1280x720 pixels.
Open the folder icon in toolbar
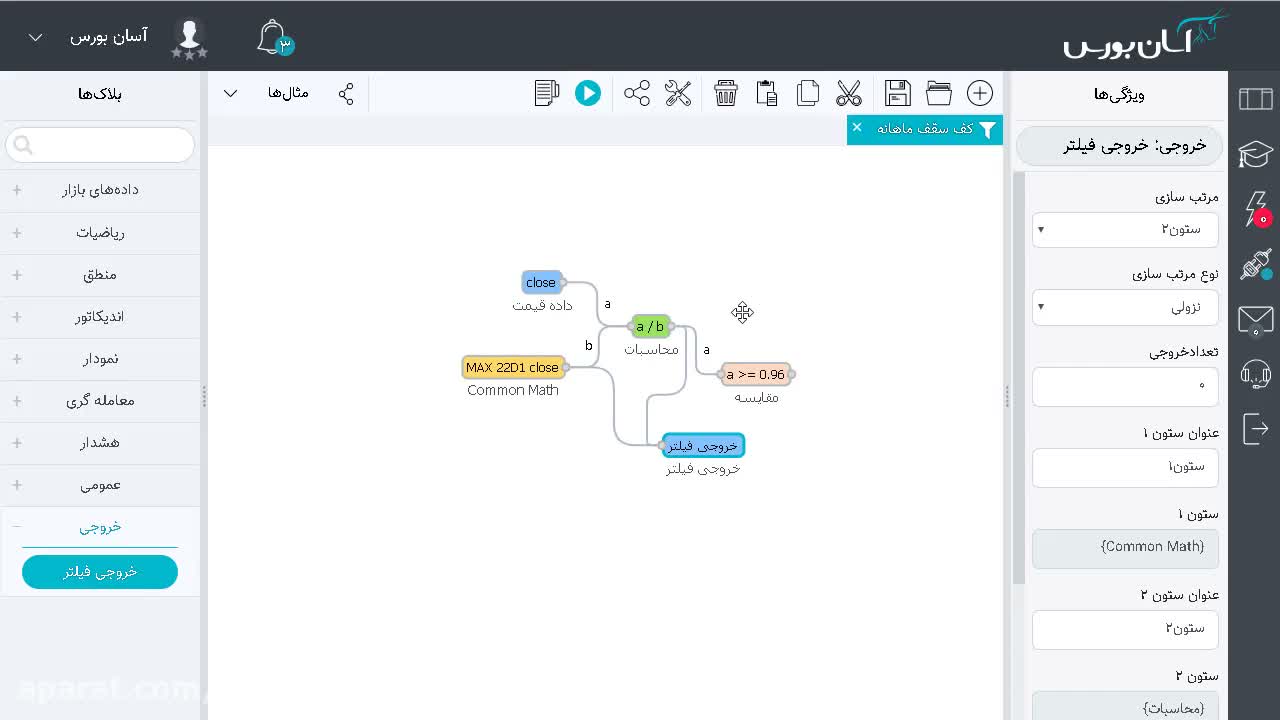[939, 93]
